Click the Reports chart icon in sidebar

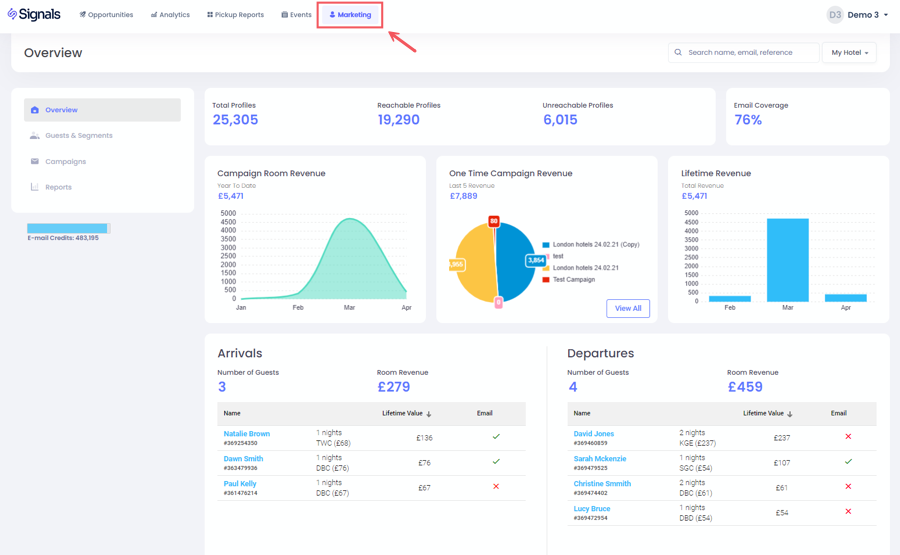(35, 188)
